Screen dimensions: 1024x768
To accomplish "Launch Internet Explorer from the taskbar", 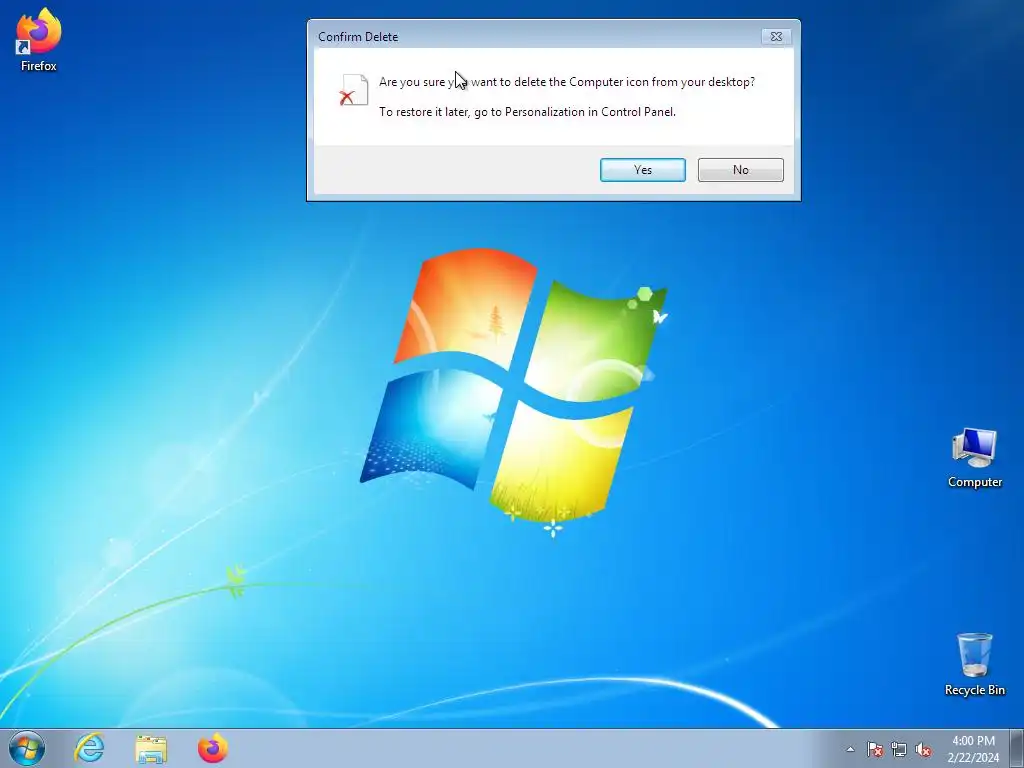I will (89, 748).
